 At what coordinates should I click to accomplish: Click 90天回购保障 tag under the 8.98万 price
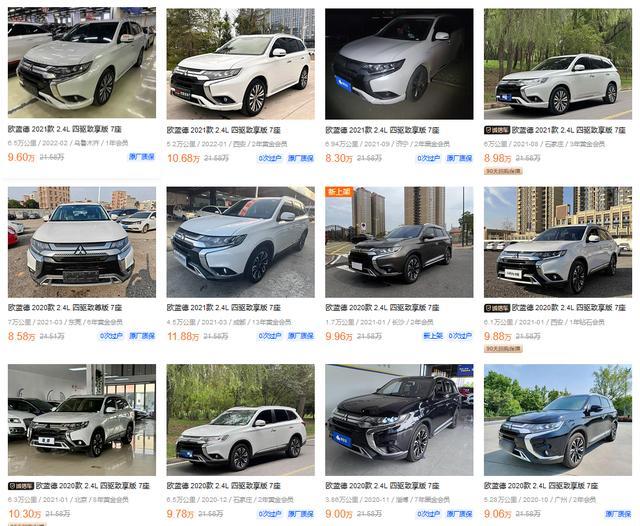pyautogui.click(x=503, y=171)
